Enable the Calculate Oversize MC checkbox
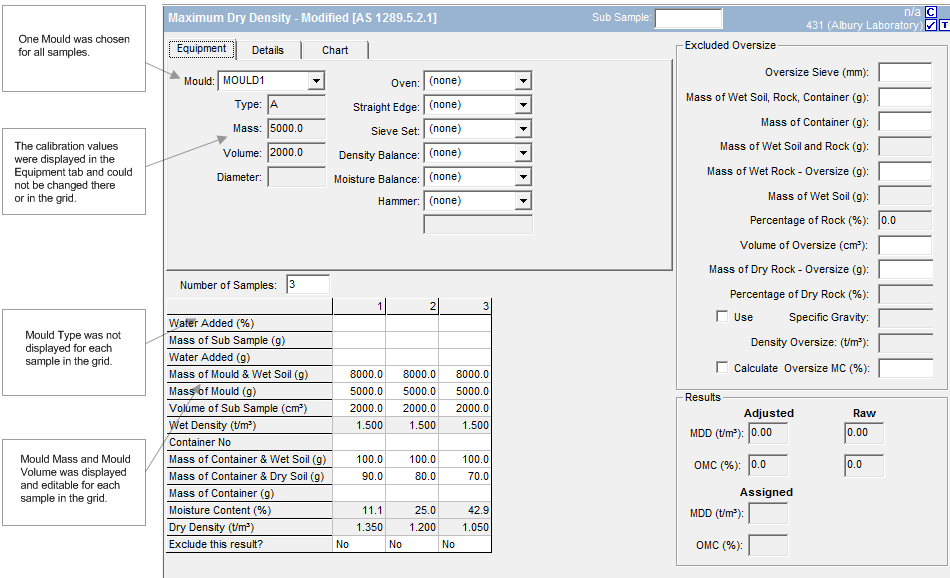This screenshot has width=950, height=578. pos(722,368)
